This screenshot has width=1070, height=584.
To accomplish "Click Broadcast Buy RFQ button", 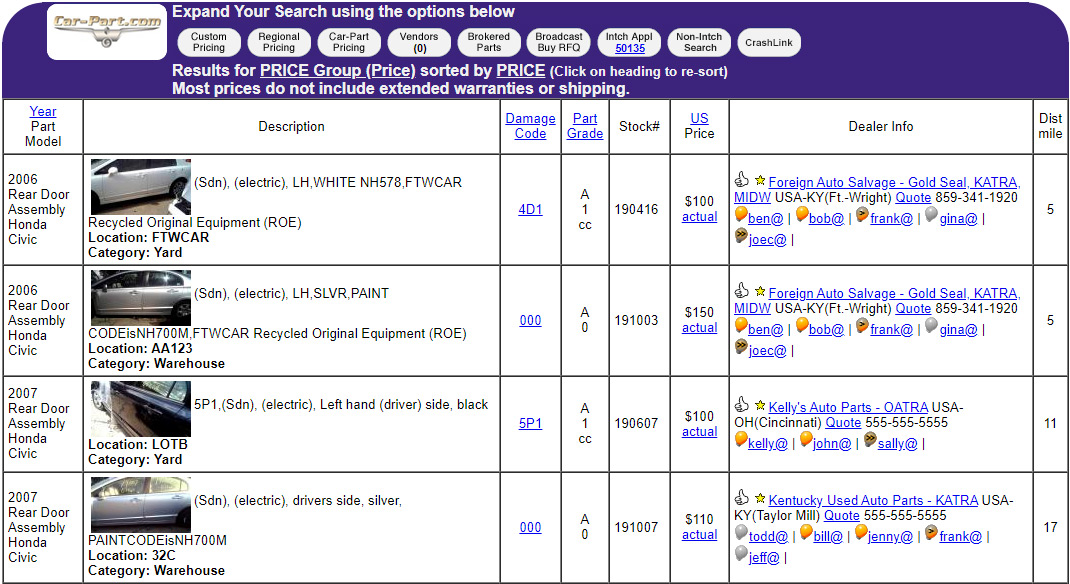I will coord(559,42).
